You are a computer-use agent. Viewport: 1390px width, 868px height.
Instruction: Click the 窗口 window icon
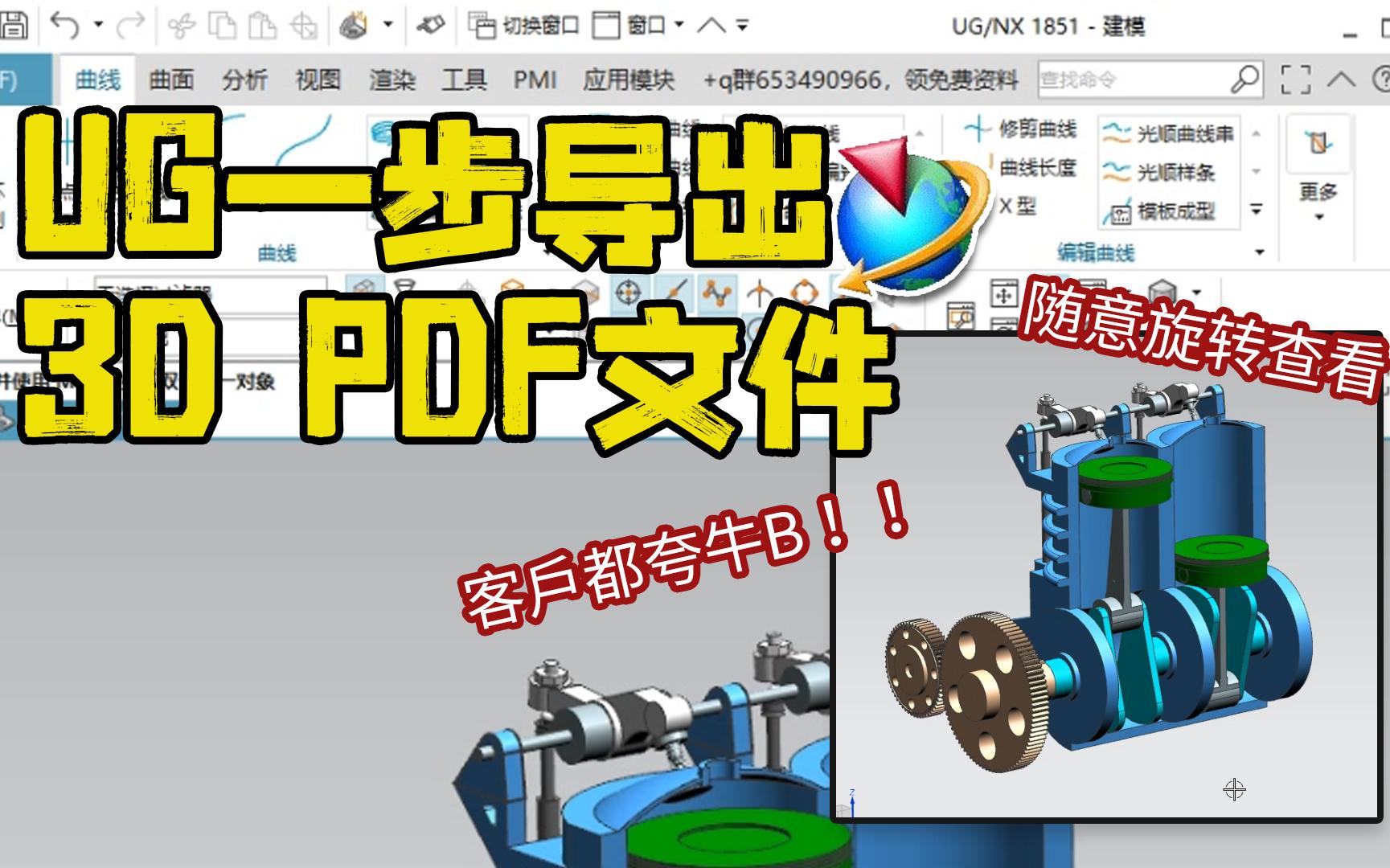pos(606,26)
